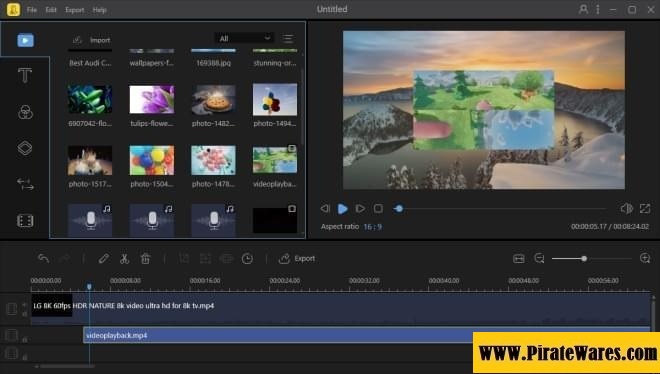Change the 16 : 9 aspect ratio
This screenshot has height=374, width=660.
tap(373, 227)
